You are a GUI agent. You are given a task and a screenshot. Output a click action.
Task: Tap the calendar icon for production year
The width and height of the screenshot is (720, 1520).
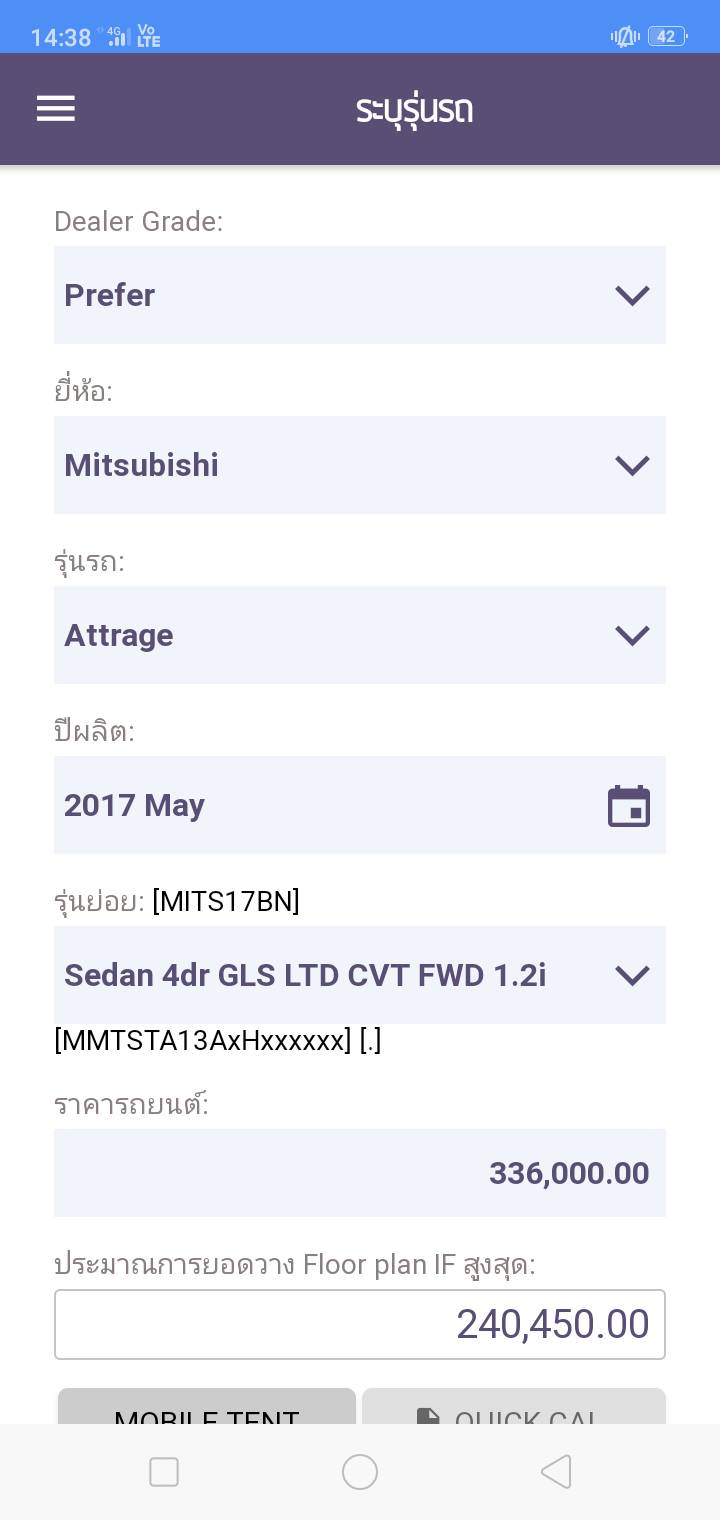tap(629, 806)
